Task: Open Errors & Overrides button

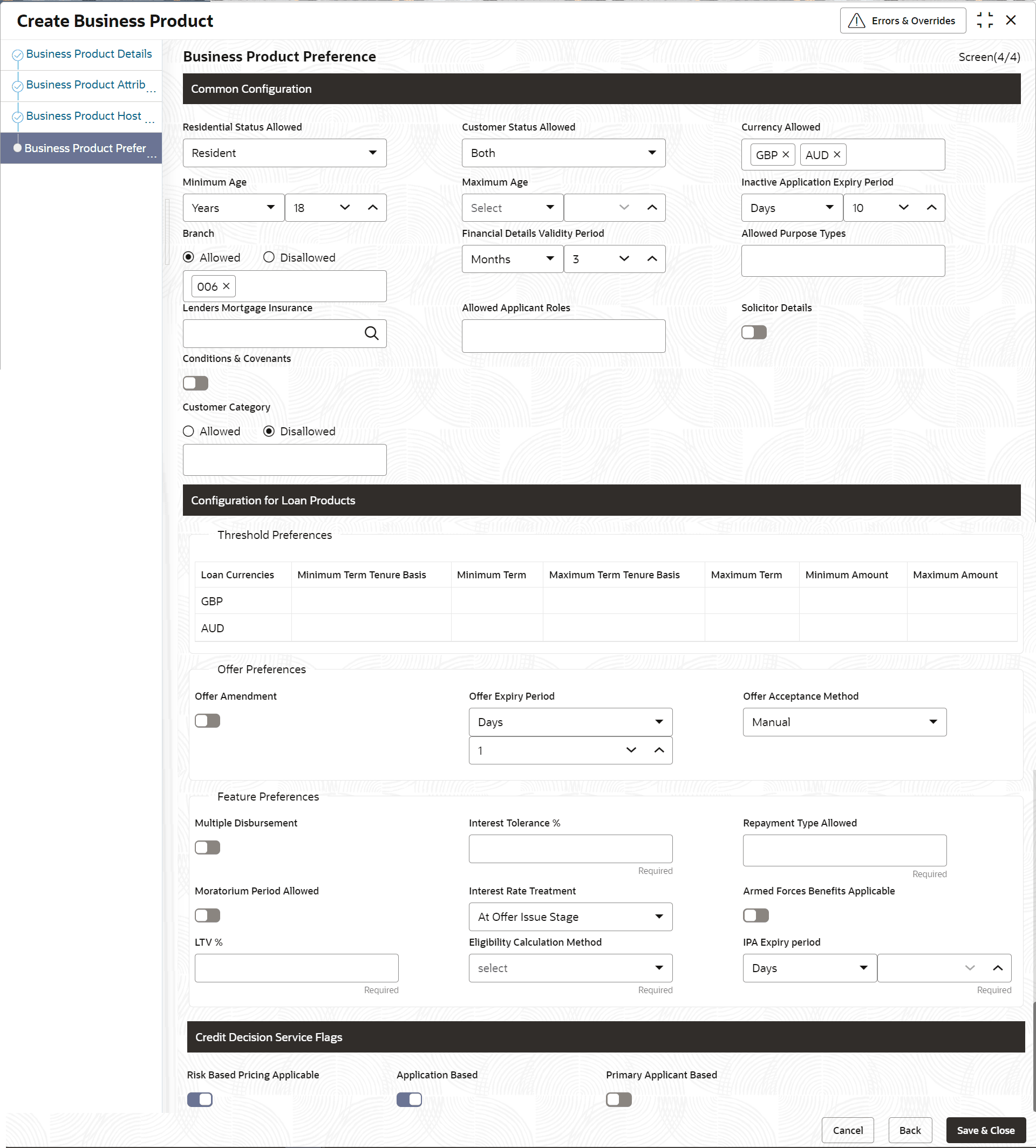Action: pyautogui.click(x=903, y=20)
